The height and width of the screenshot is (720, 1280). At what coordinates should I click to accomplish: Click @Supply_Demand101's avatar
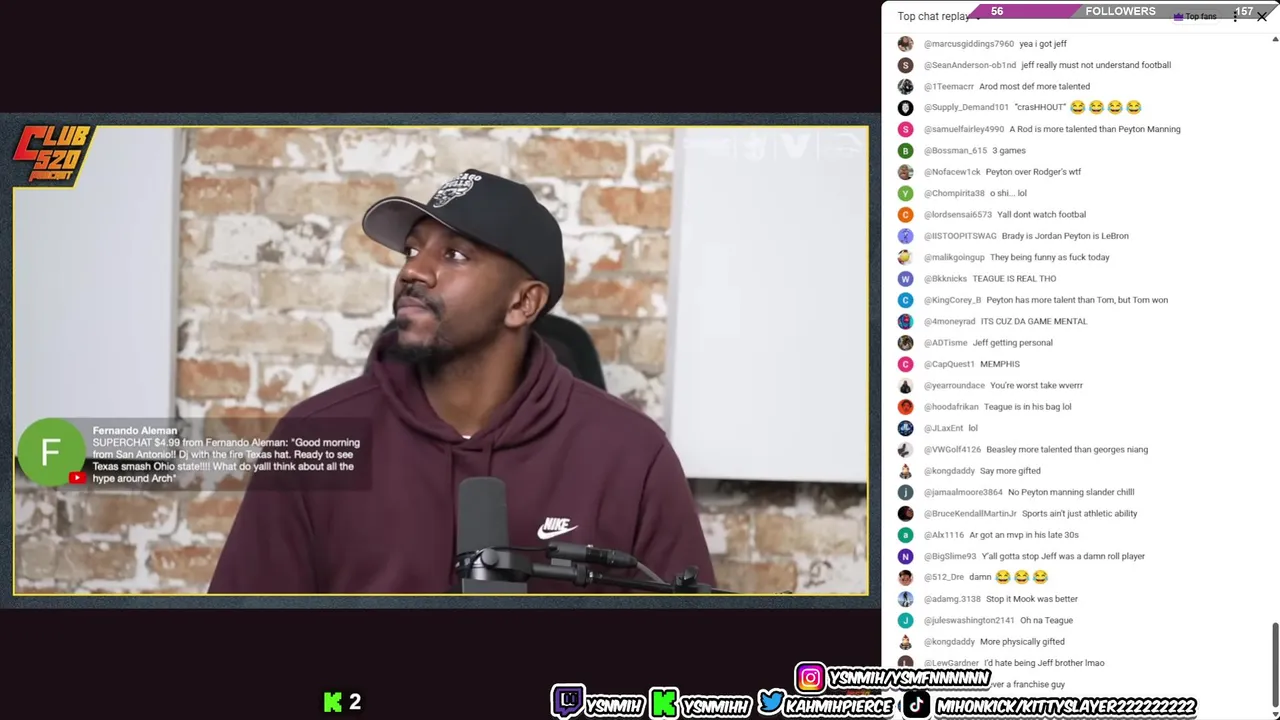905,107
